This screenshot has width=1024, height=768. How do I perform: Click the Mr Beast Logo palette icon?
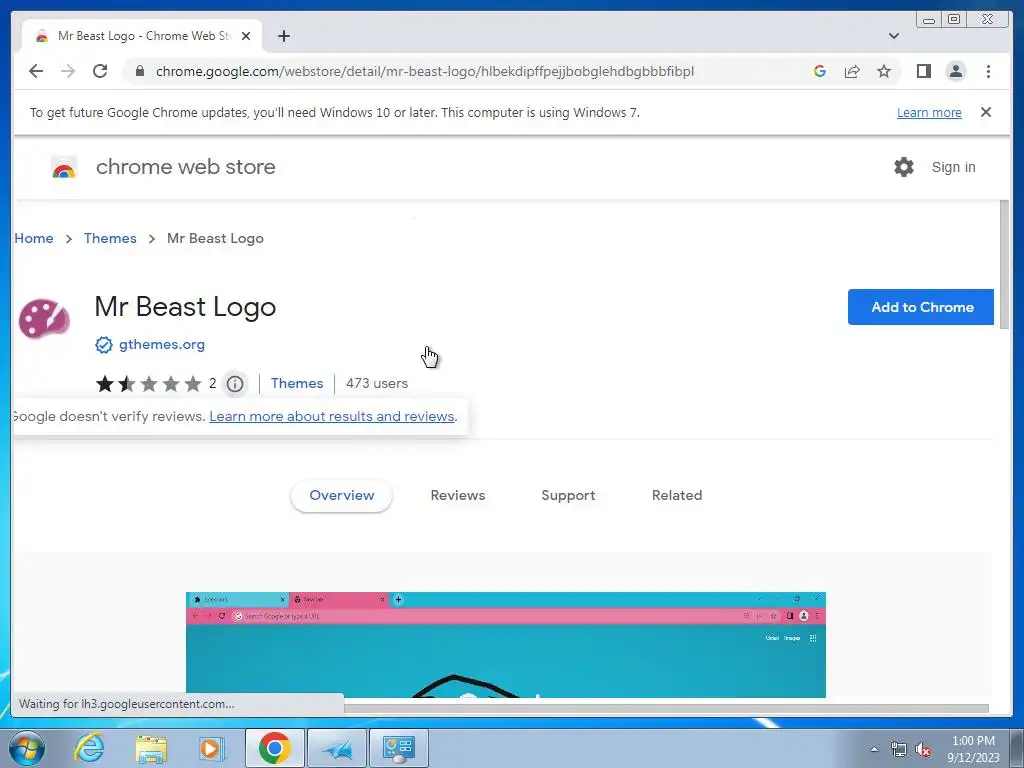(44, 318)
